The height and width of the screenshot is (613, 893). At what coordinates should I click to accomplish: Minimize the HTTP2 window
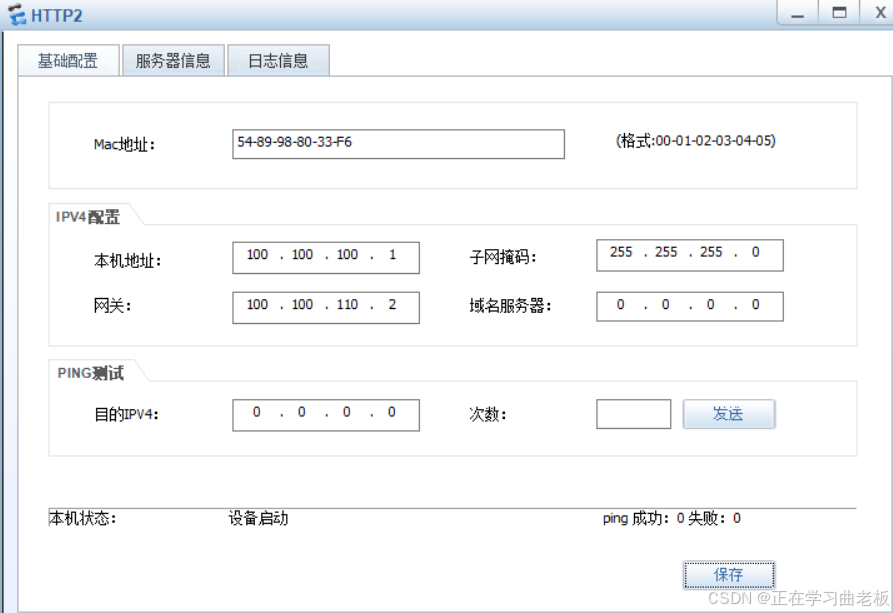click(797, 13)
